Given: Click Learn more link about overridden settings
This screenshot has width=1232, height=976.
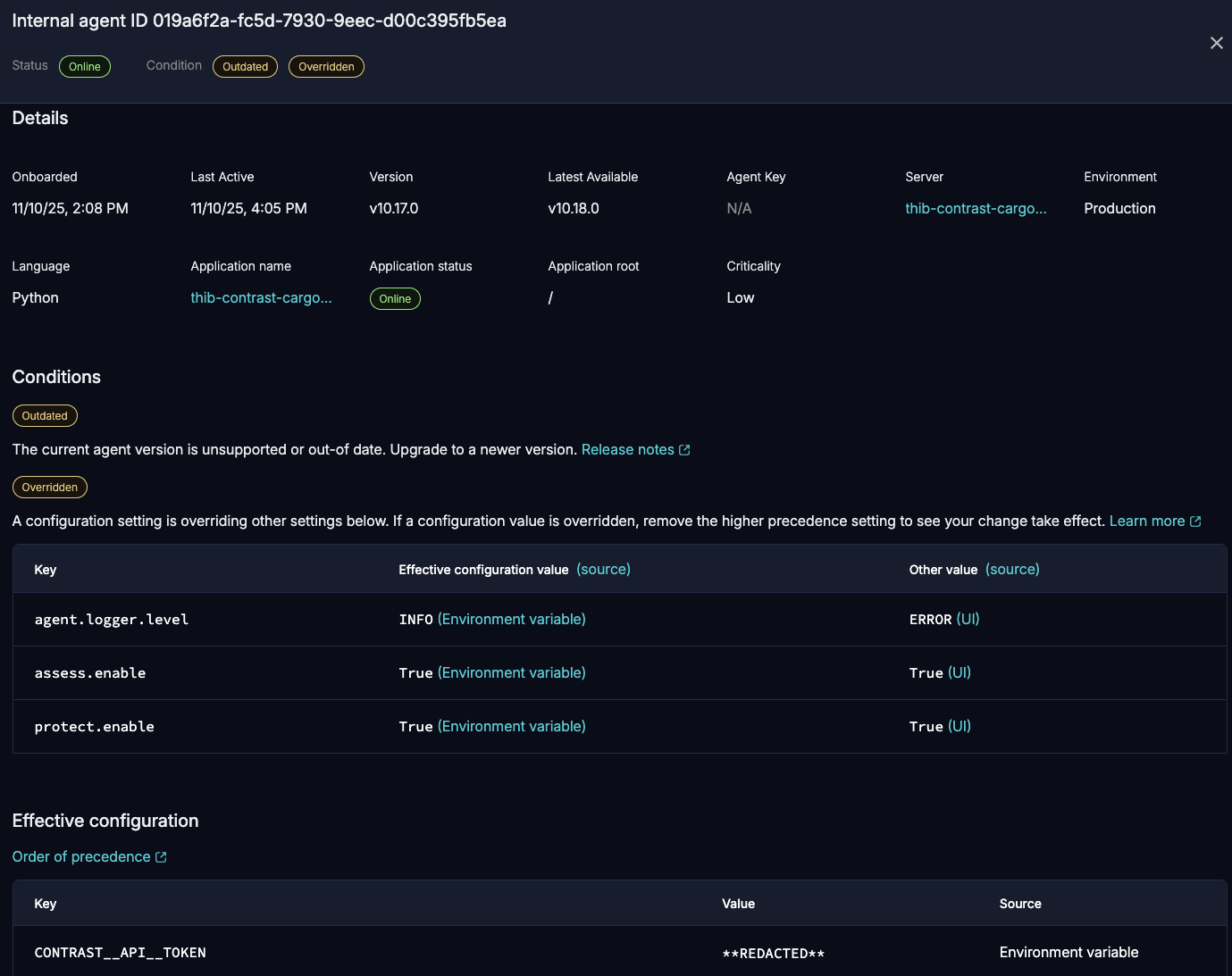Looking at the screenshot, I should tap(1147, 521).
